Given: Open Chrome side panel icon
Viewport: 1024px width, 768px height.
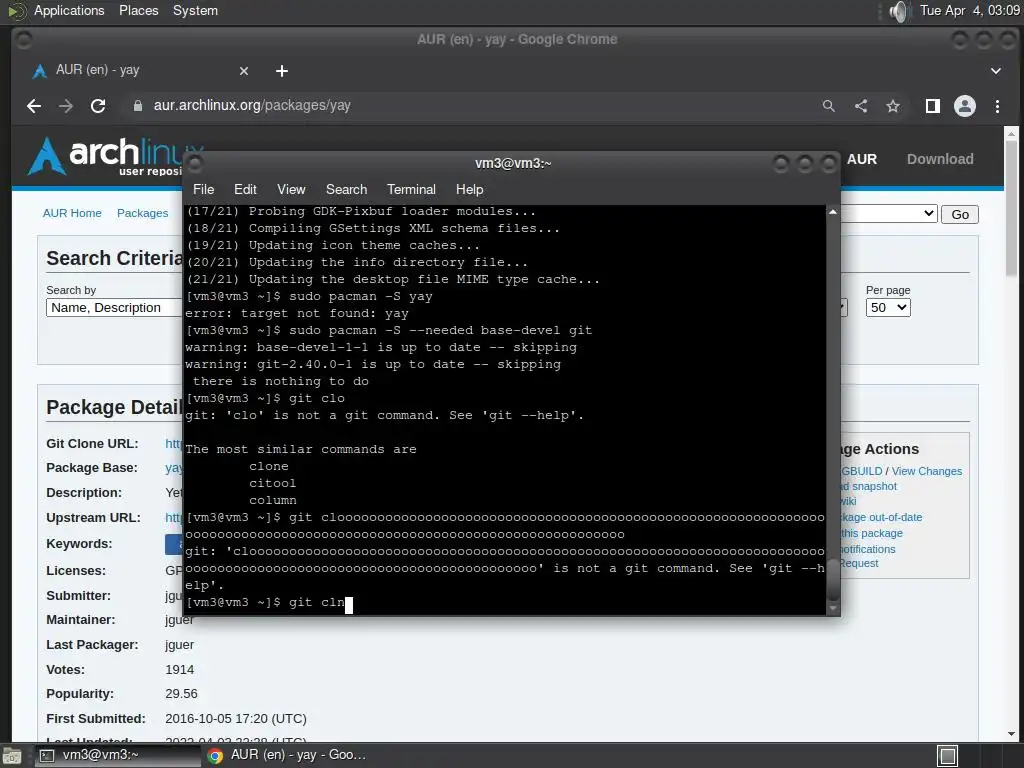Looking at the screenshot, I should click(x=933, y=106).
